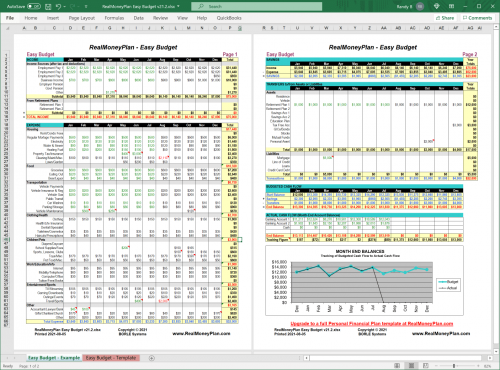Add a new sheet with plus button
Viewport: 500px width, 370px height.
(x=151, y=358)
